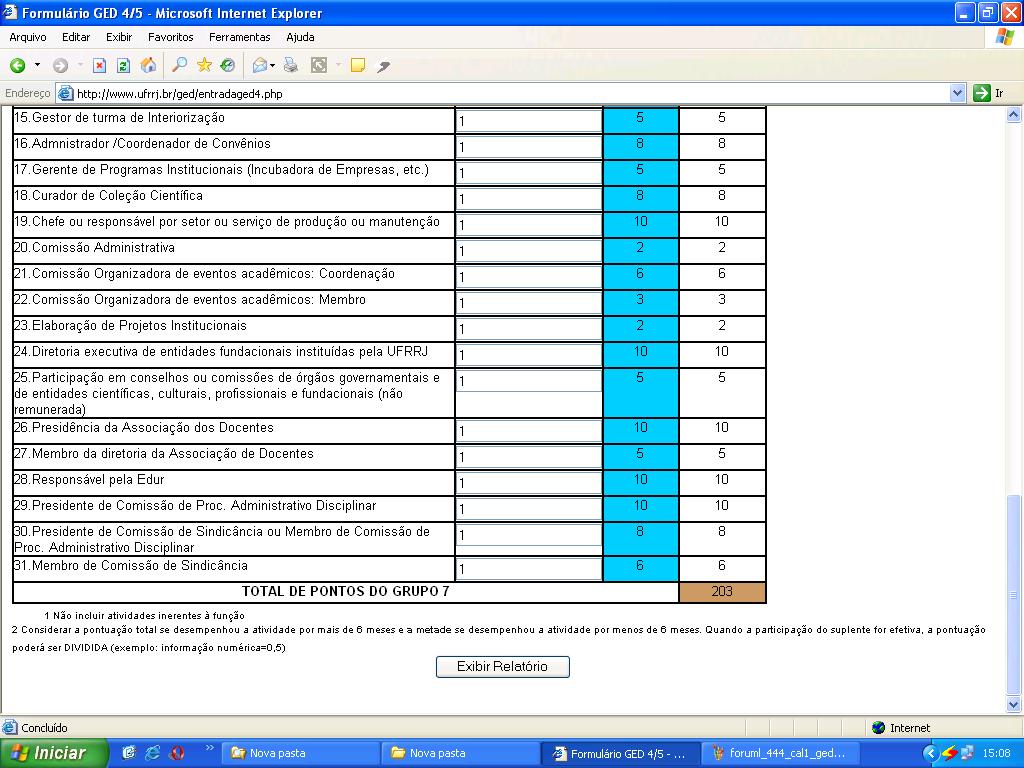Go to the Home page icon
Image resolution: width=1024 pixels, height=768 pixels.
(x=148, y=65)
